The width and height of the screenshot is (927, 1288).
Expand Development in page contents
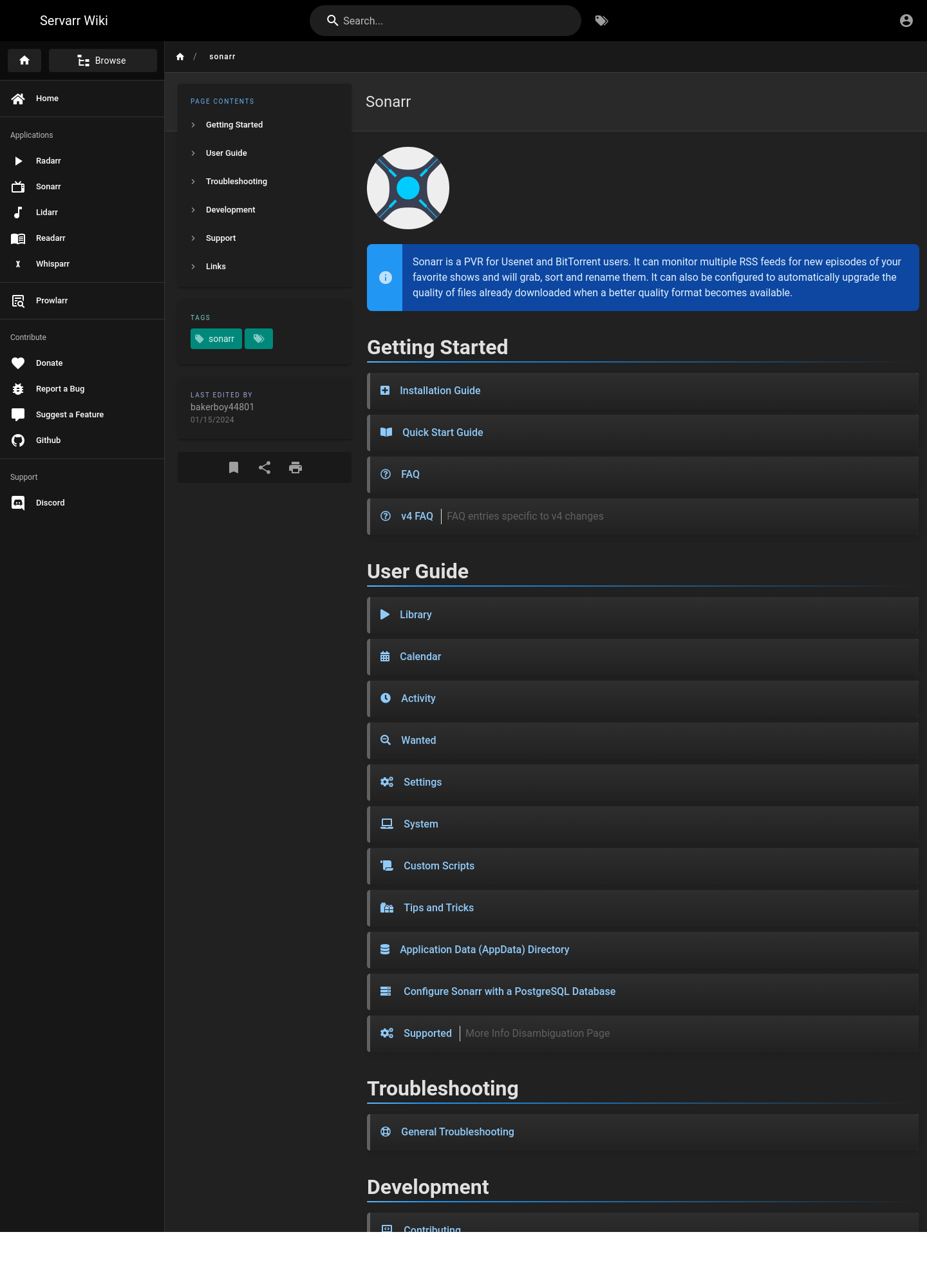(265, 210)
